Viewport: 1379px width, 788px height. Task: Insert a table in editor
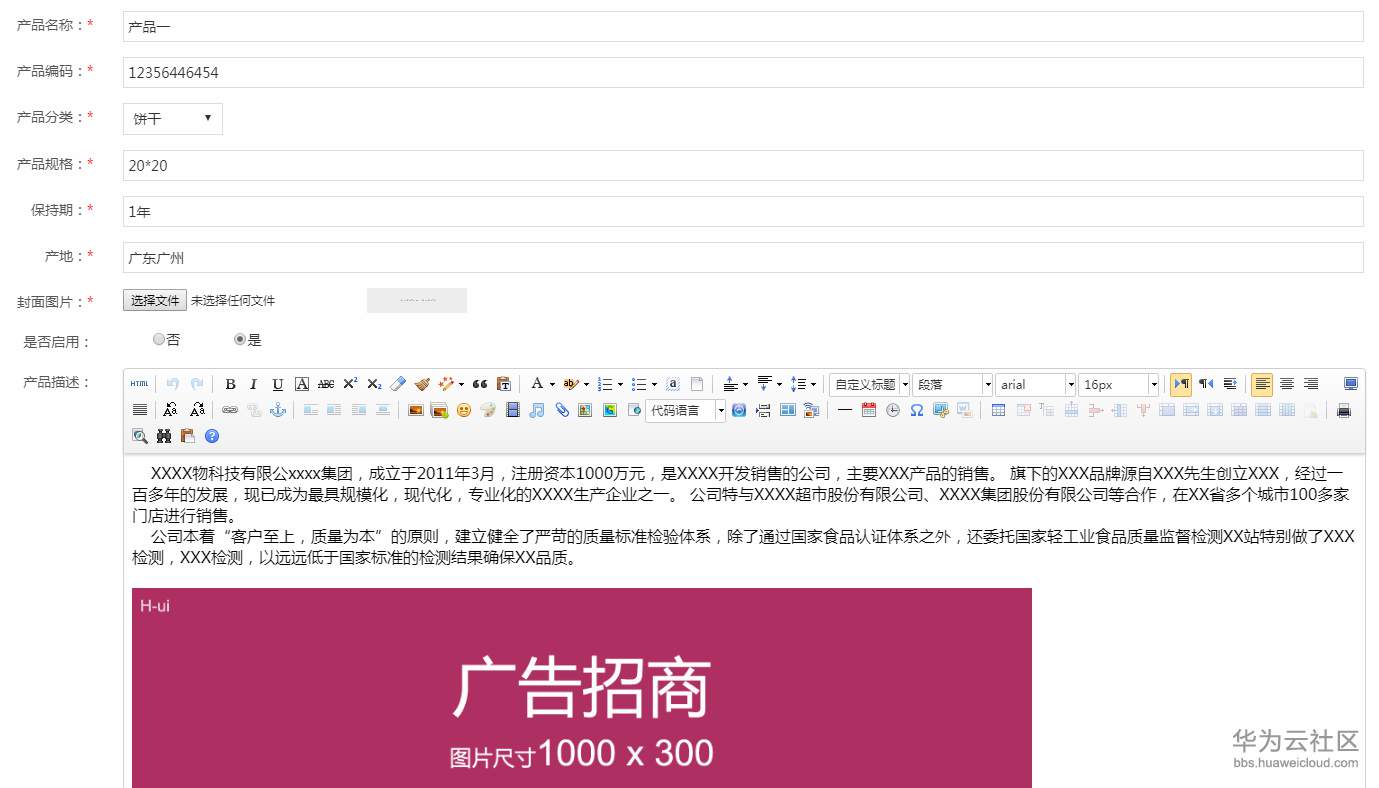click(998, 410)
